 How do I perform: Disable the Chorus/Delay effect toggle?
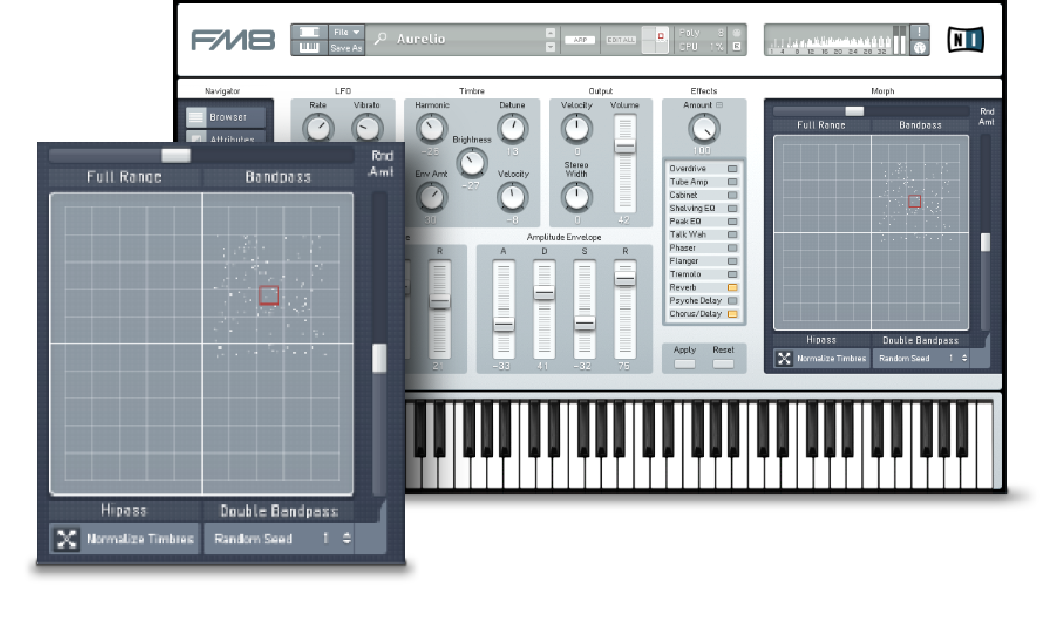coord(732,314)
